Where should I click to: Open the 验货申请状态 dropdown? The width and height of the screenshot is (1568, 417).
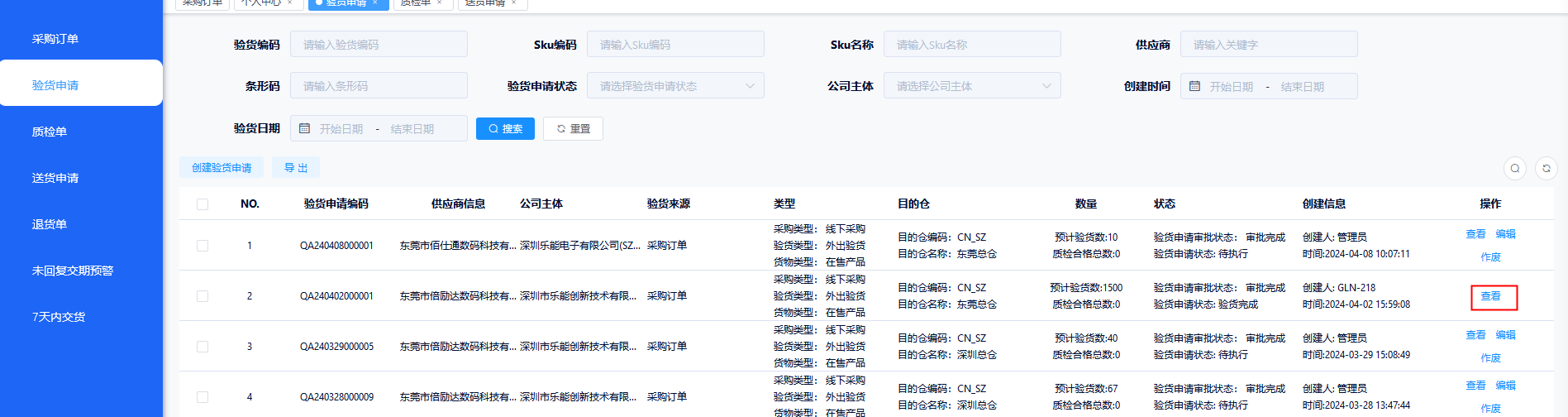pos(674,86)
